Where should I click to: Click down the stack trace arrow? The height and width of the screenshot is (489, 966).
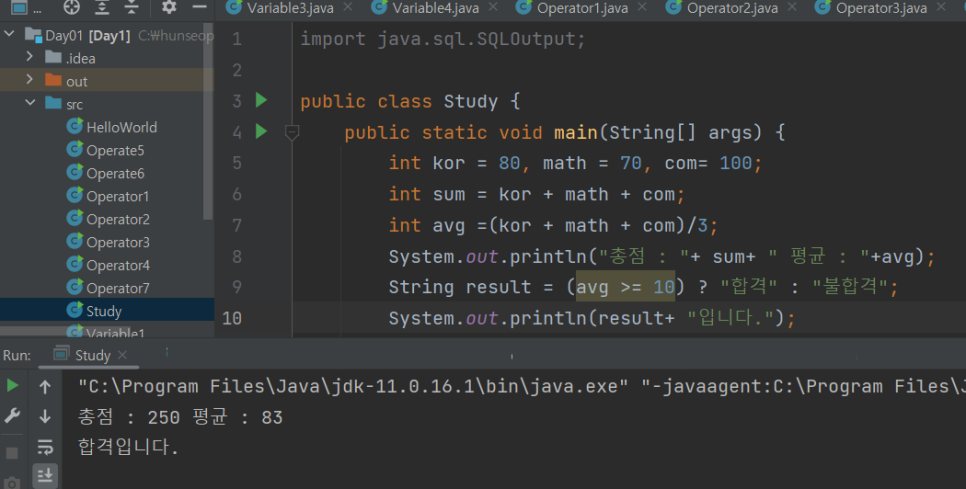coord(45,416)
